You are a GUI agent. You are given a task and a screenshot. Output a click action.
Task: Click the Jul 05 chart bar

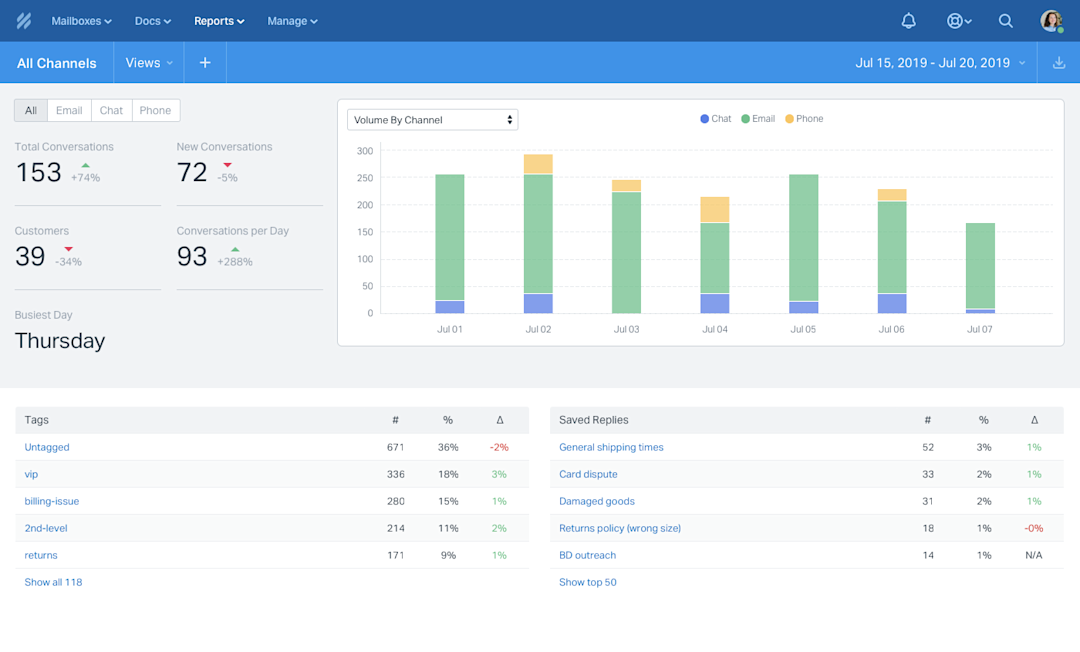pyautogui.click(x=803, y=244)
